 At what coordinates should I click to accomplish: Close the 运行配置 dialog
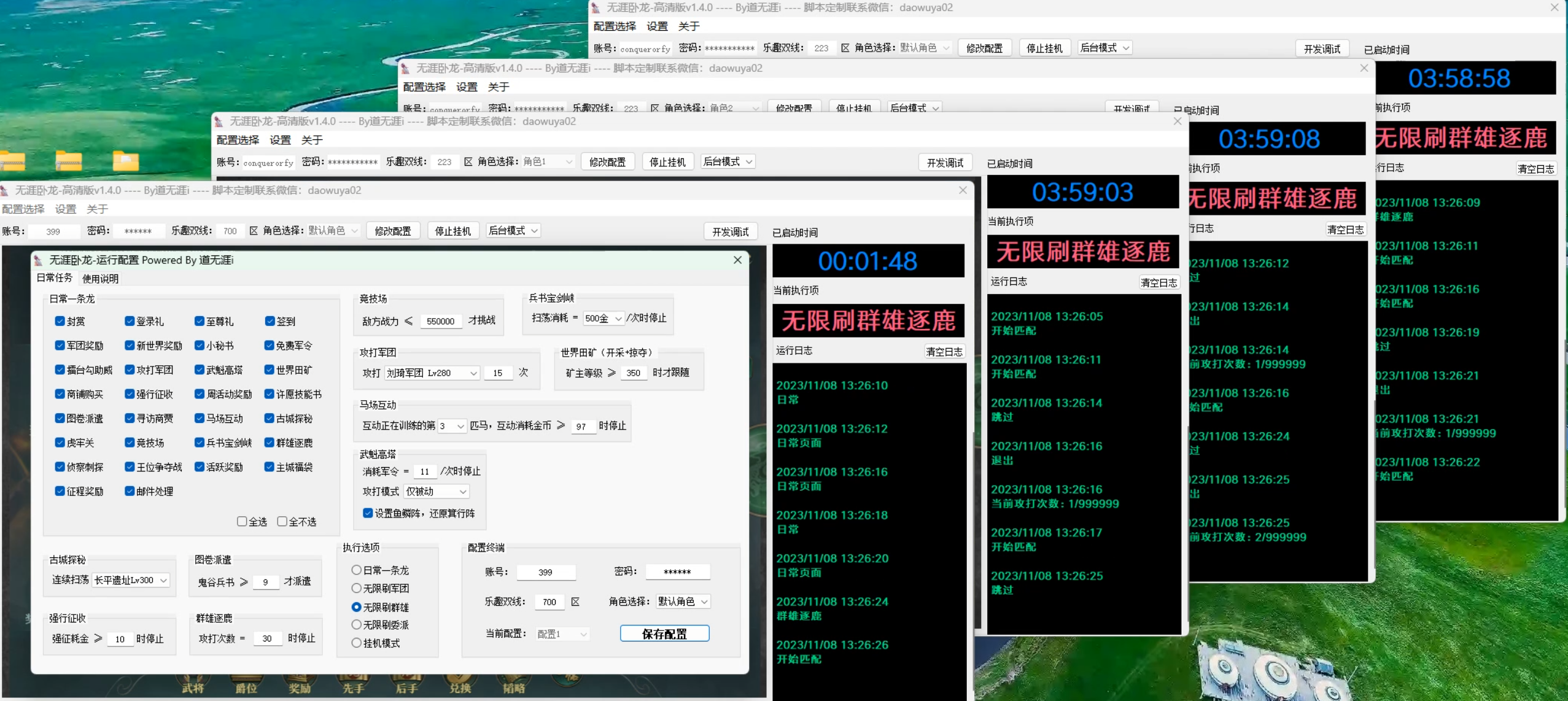click(737, 260)
